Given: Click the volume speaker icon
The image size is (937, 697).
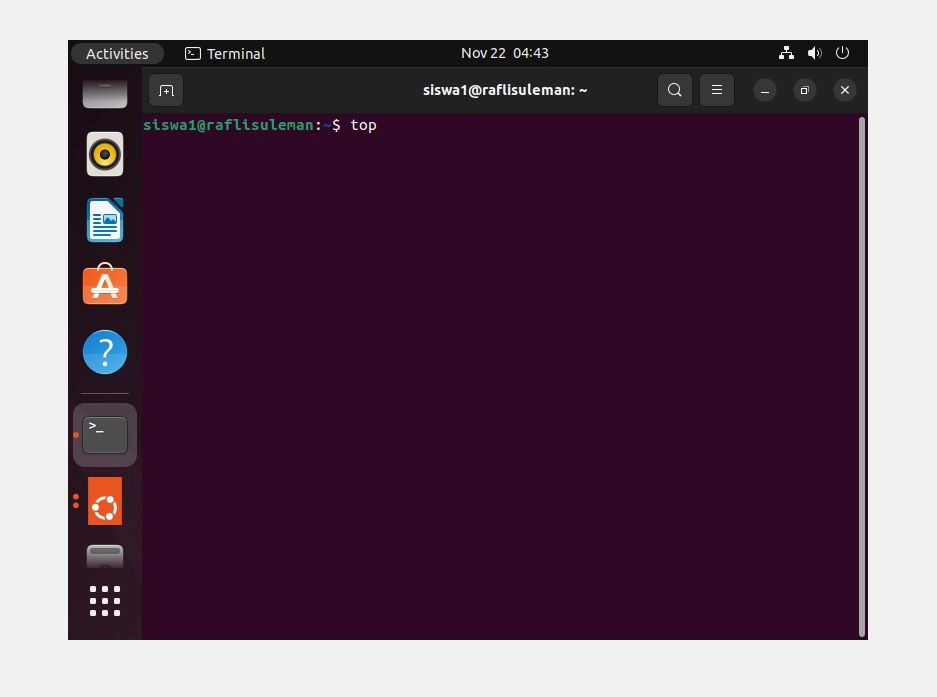Looking at the screenshot, I should [814, 53].
